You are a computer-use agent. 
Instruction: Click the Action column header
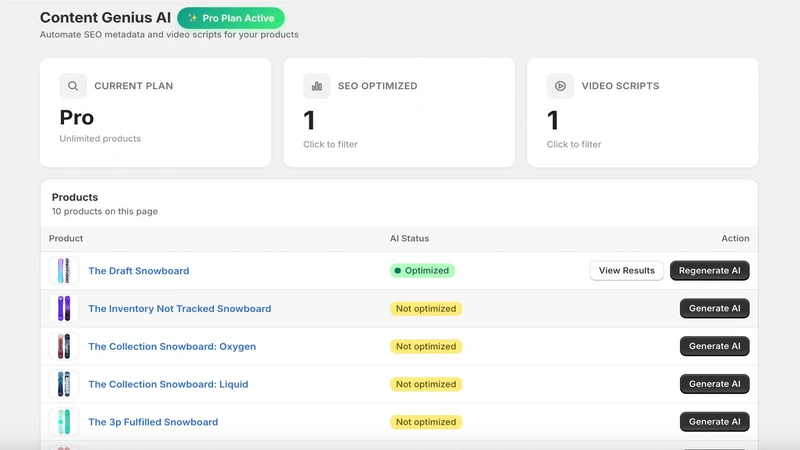[735, 238]
